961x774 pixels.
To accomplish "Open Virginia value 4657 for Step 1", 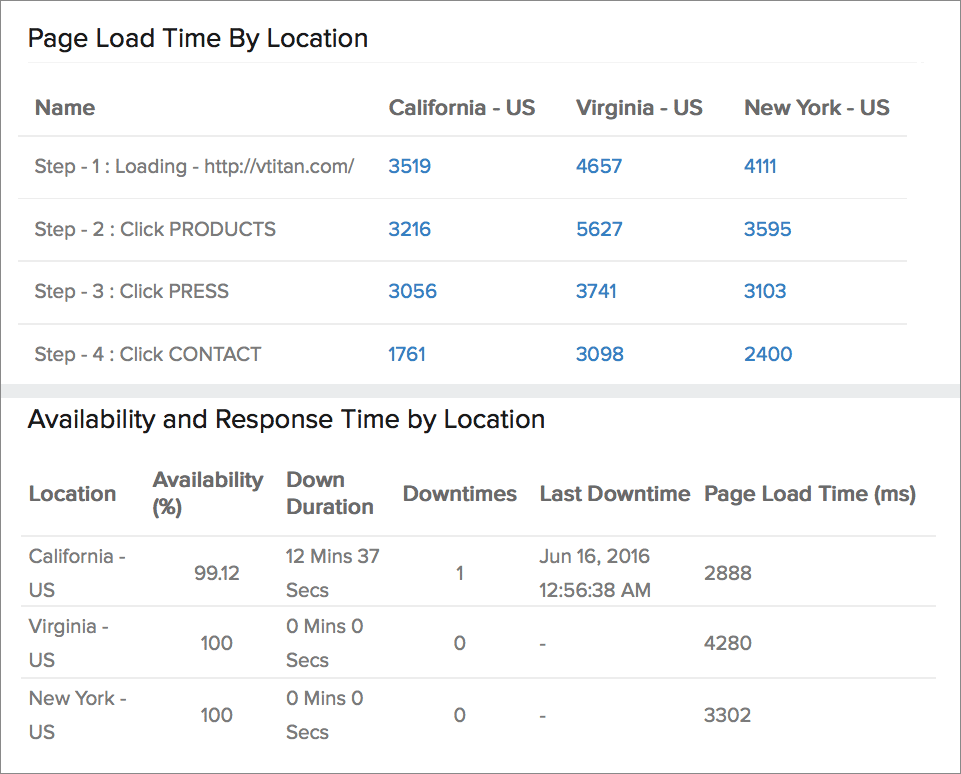I will point(599,166).
